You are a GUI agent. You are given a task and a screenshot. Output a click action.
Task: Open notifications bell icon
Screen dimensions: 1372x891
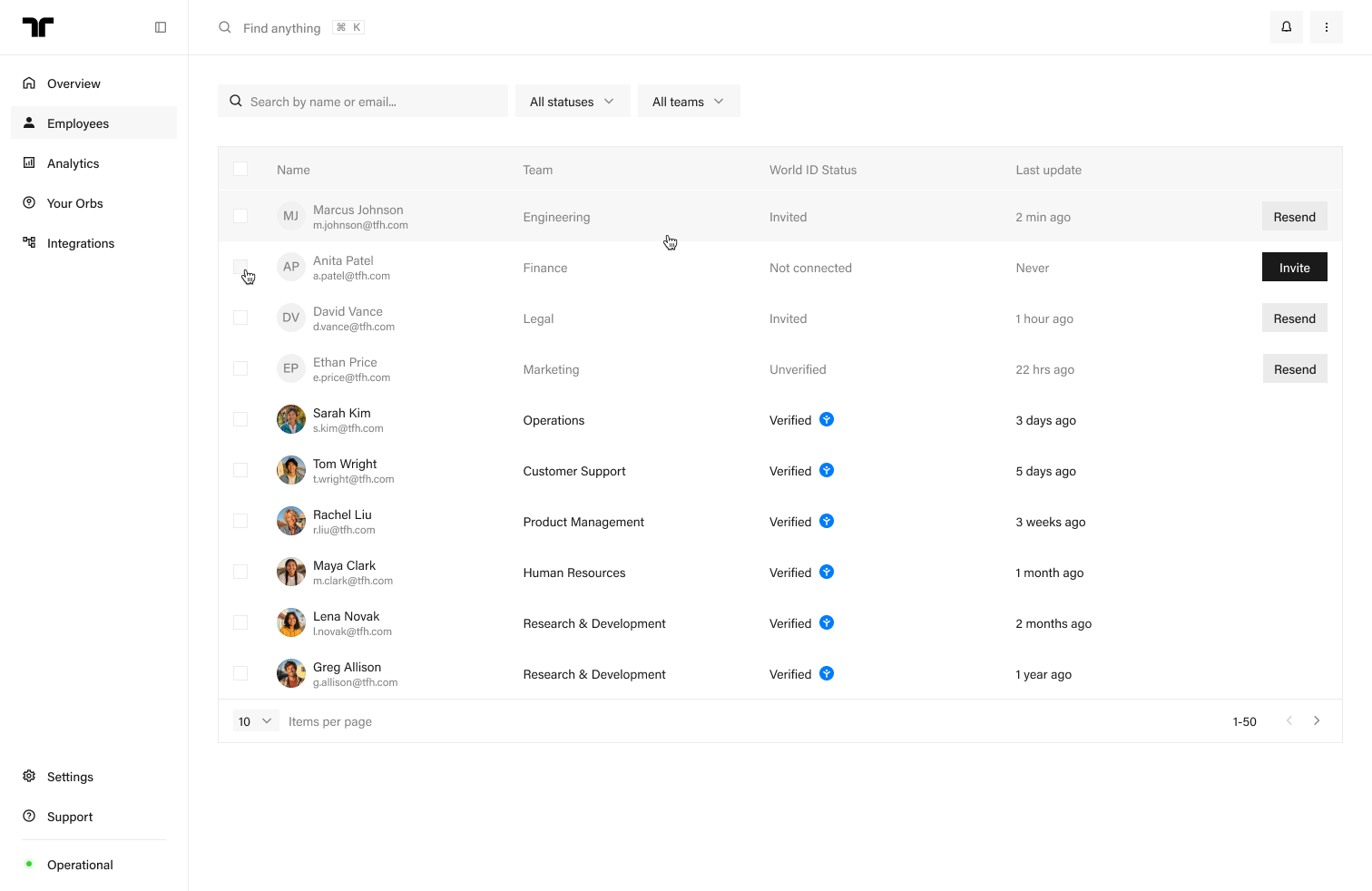[1287, 27]
